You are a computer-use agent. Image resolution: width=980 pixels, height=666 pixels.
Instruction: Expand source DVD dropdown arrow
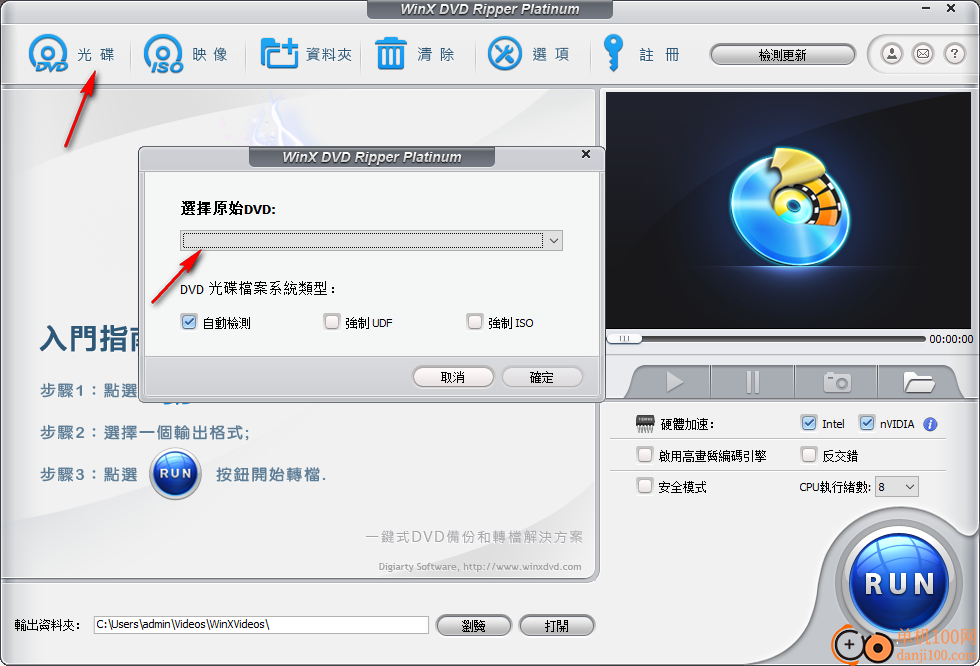tap(554, 241)
